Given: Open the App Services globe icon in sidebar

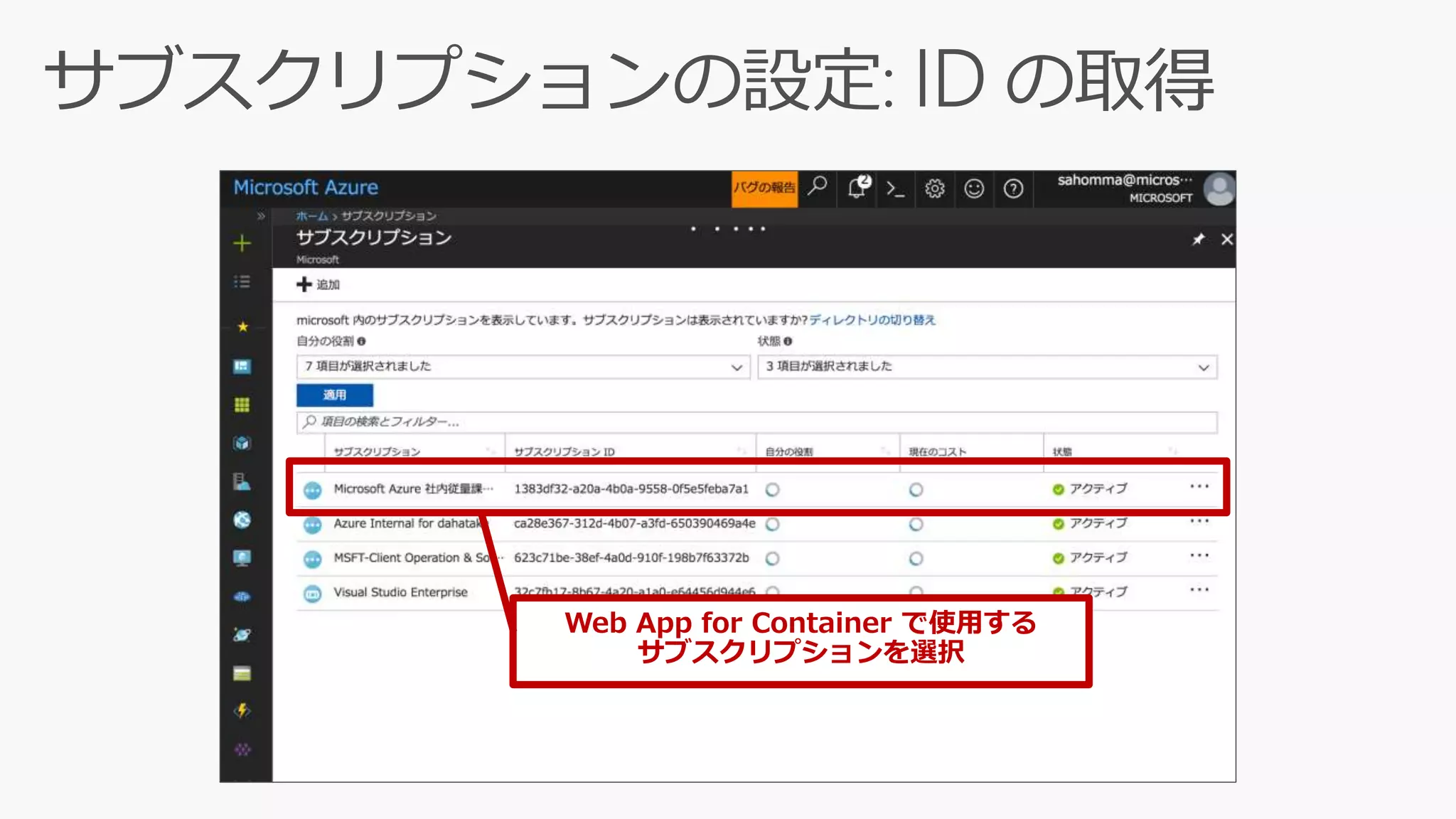Looking at the screenshot, I should point(242,520).
